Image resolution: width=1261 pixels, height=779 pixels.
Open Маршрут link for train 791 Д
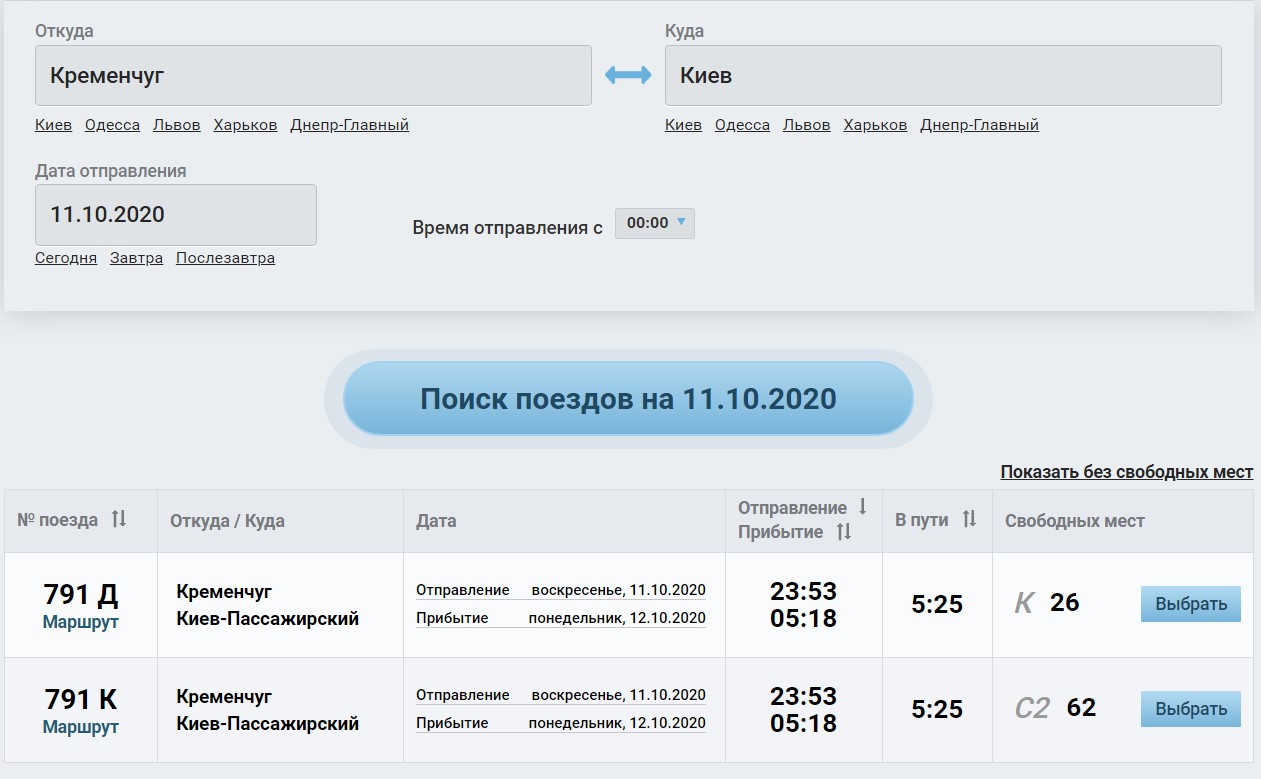[x=80, y=622]
